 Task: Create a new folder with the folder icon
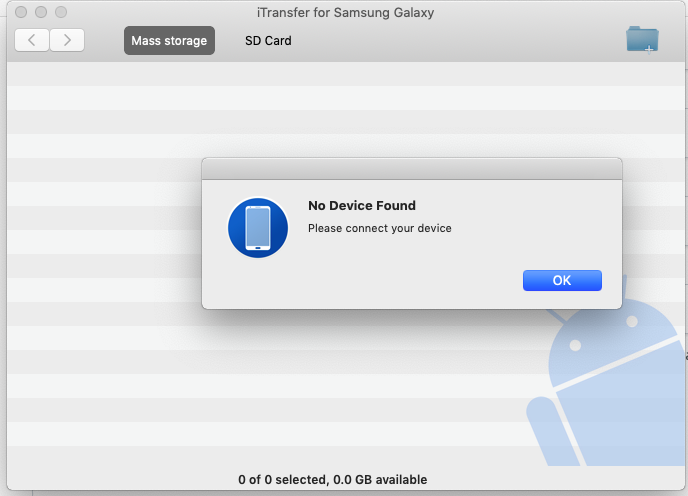point(642,40)
